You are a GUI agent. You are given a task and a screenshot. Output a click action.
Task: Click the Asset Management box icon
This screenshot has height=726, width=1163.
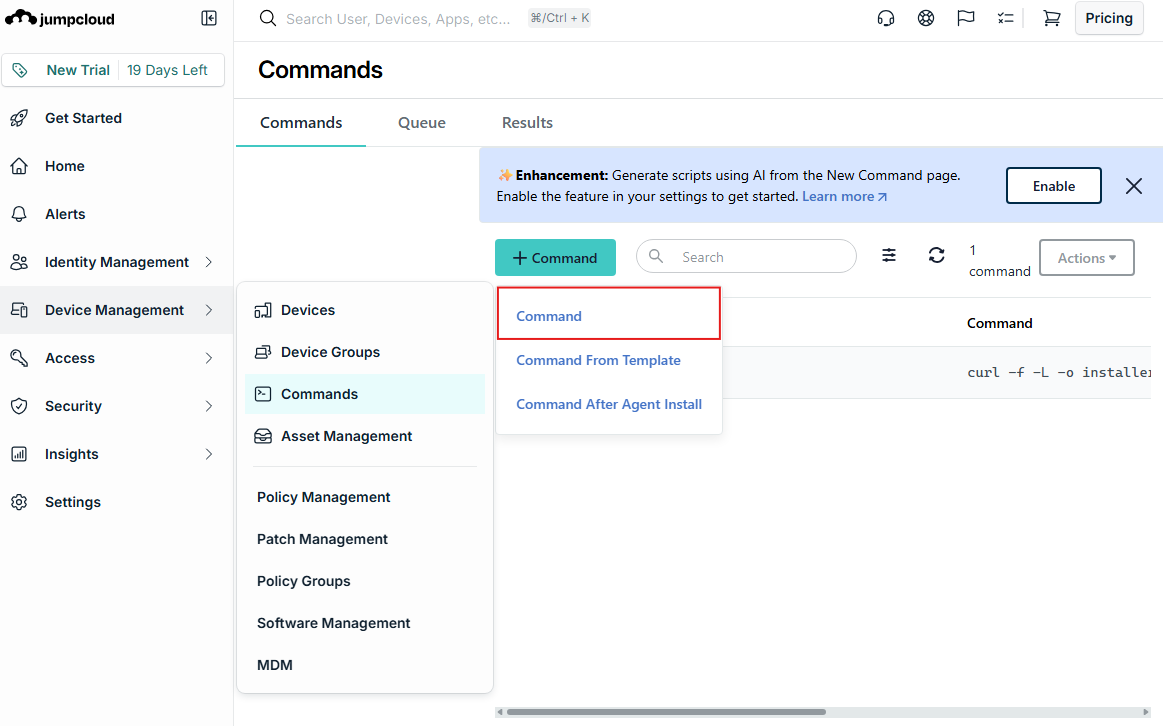[263, 436]
